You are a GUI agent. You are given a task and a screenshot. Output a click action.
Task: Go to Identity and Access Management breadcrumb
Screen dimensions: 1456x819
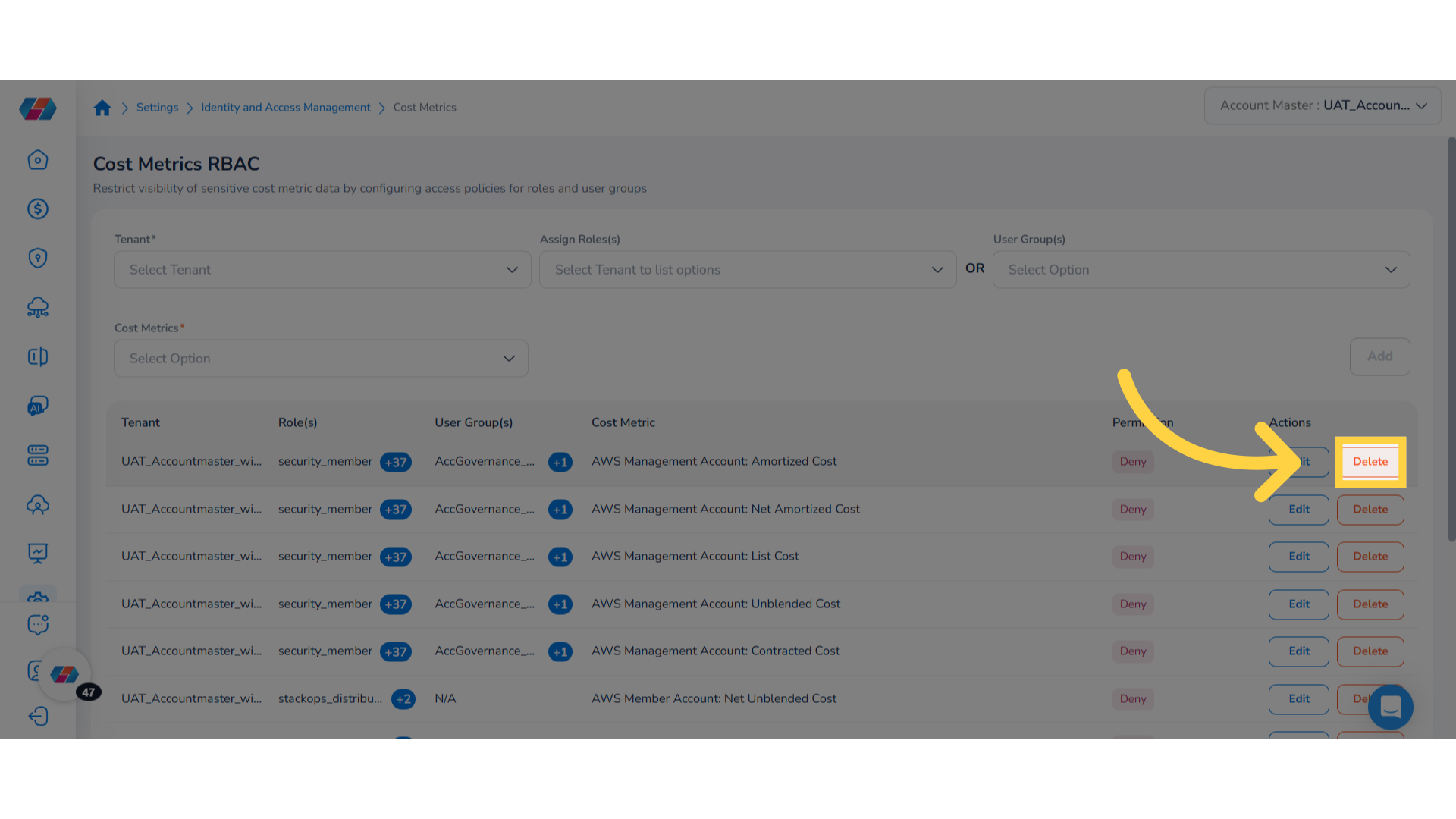286,108
